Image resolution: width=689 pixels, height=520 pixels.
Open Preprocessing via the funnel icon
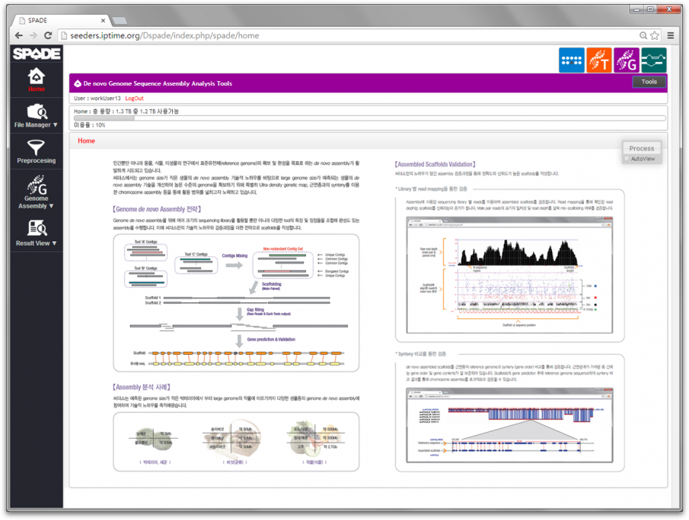click(x=36, y=147)
